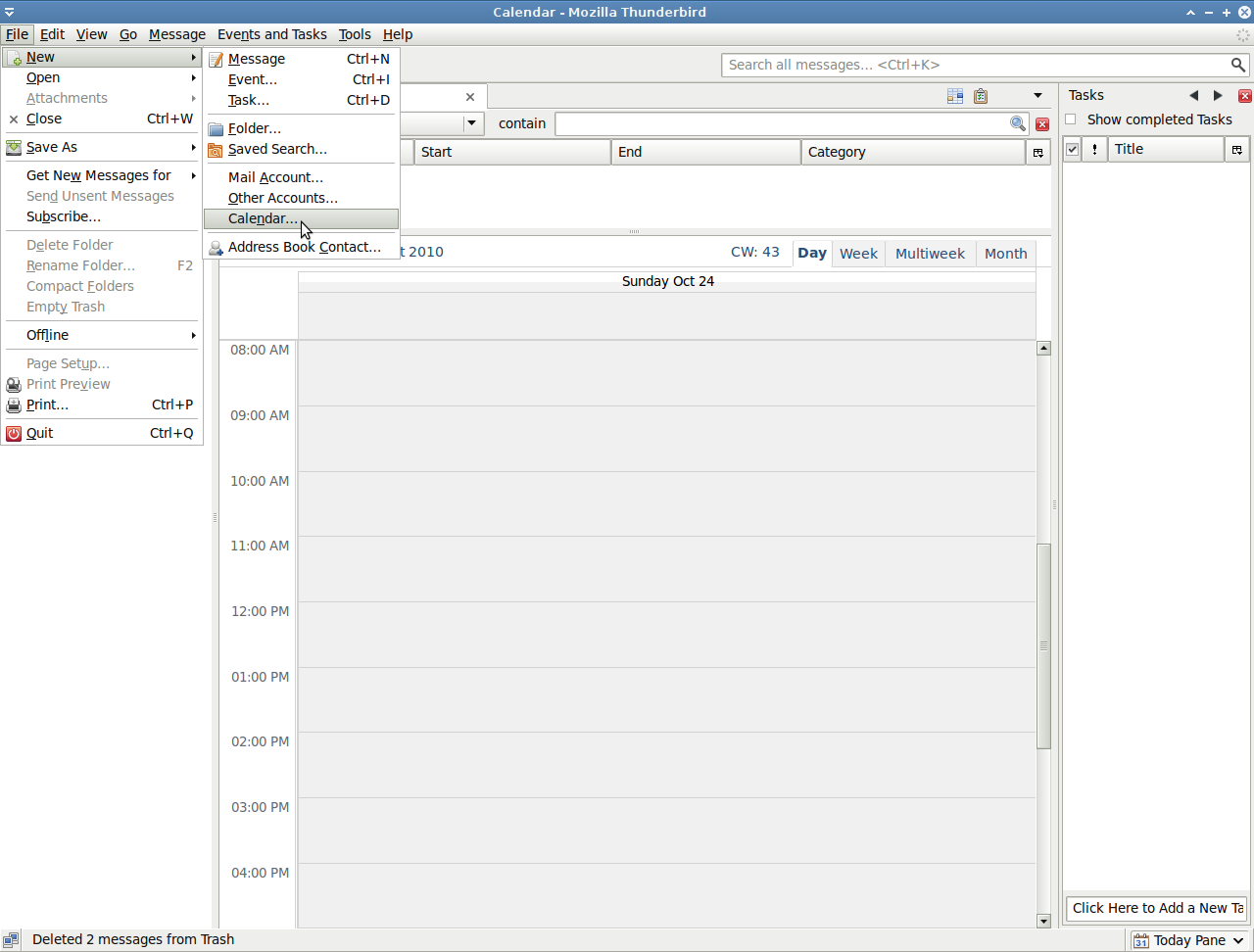Switch to the Calendar tab icon
The height and width of the screenshot is (952, 1254).
click(x=955, y=96)
